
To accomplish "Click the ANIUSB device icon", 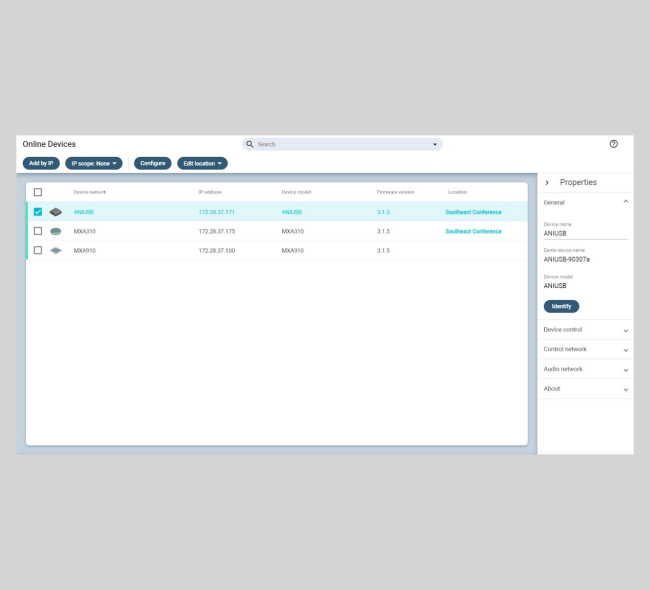I will pyautogui.click(x=55, y=212).
